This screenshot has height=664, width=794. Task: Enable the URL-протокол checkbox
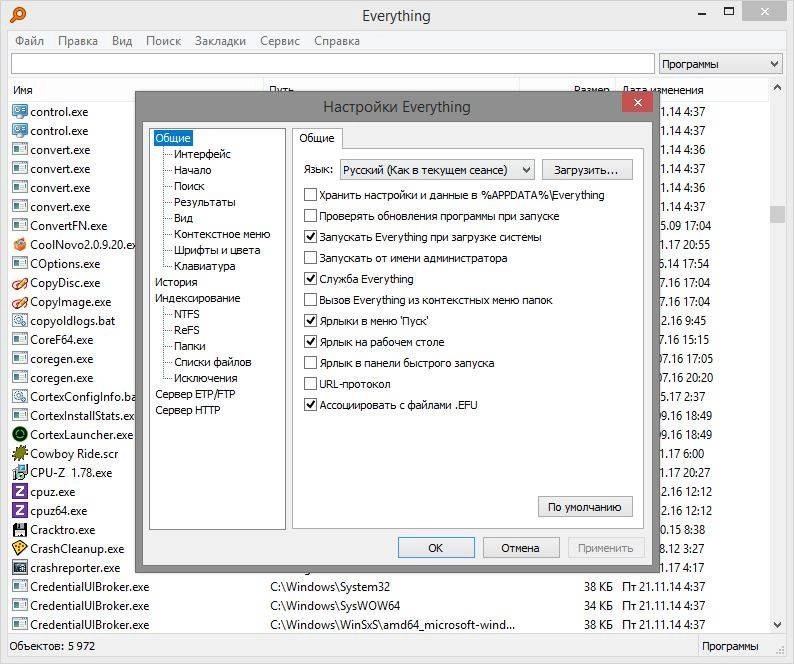pos(310,384)
